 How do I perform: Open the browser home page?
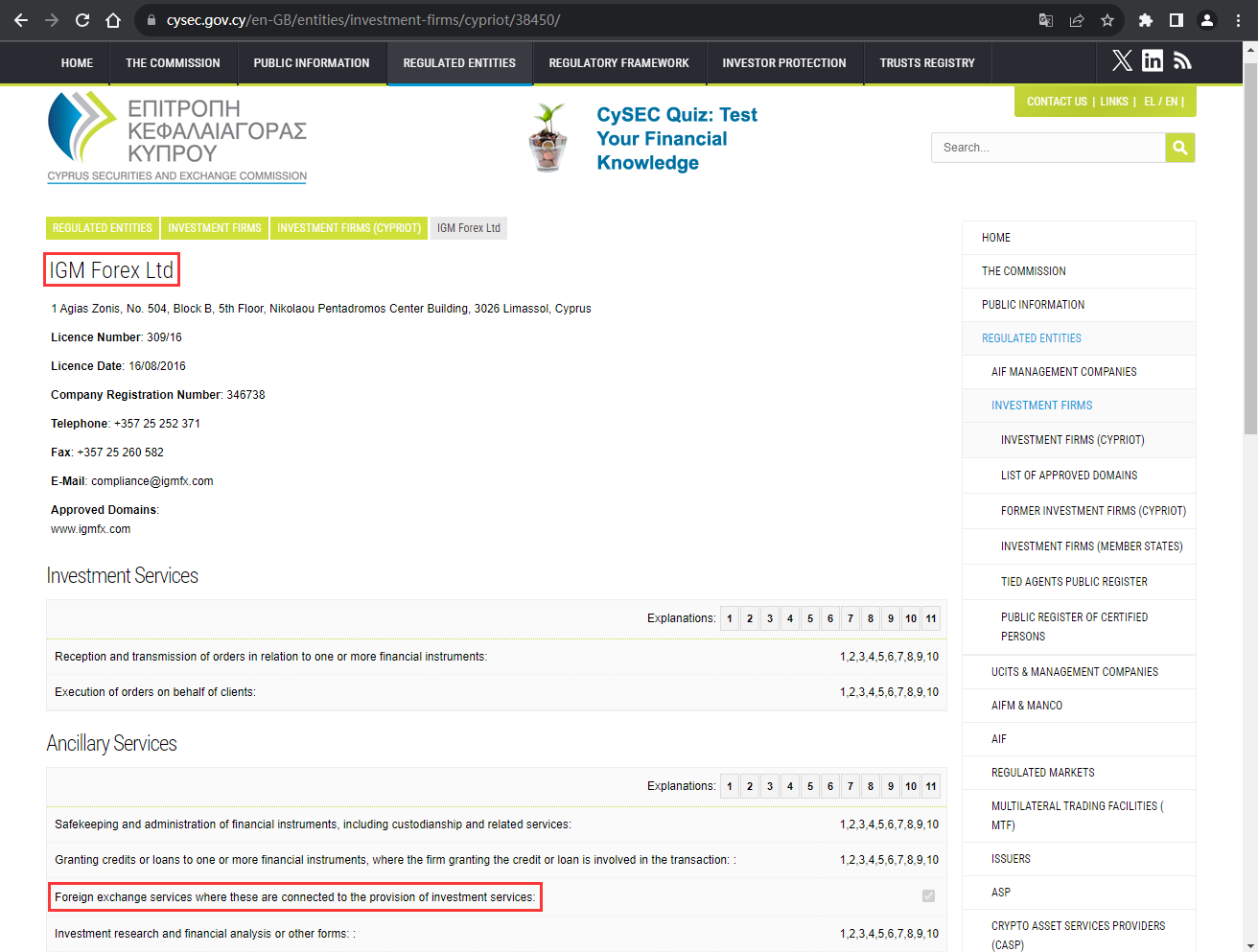(113, 20)
